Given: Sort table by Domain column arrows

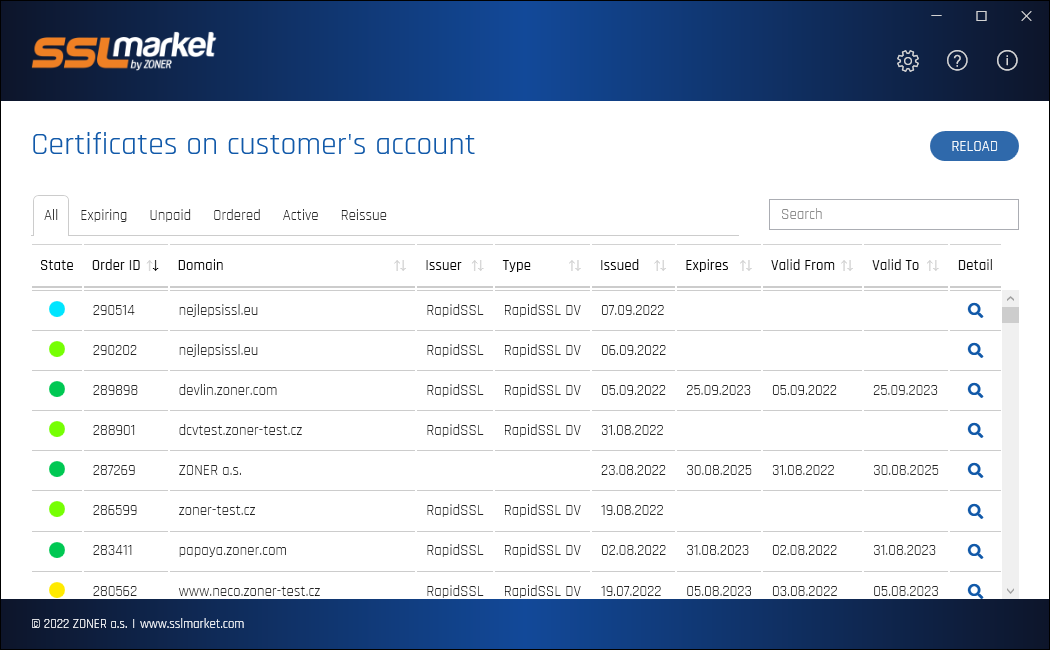Looking at the screenshot, I should click(x=400, y=266).
